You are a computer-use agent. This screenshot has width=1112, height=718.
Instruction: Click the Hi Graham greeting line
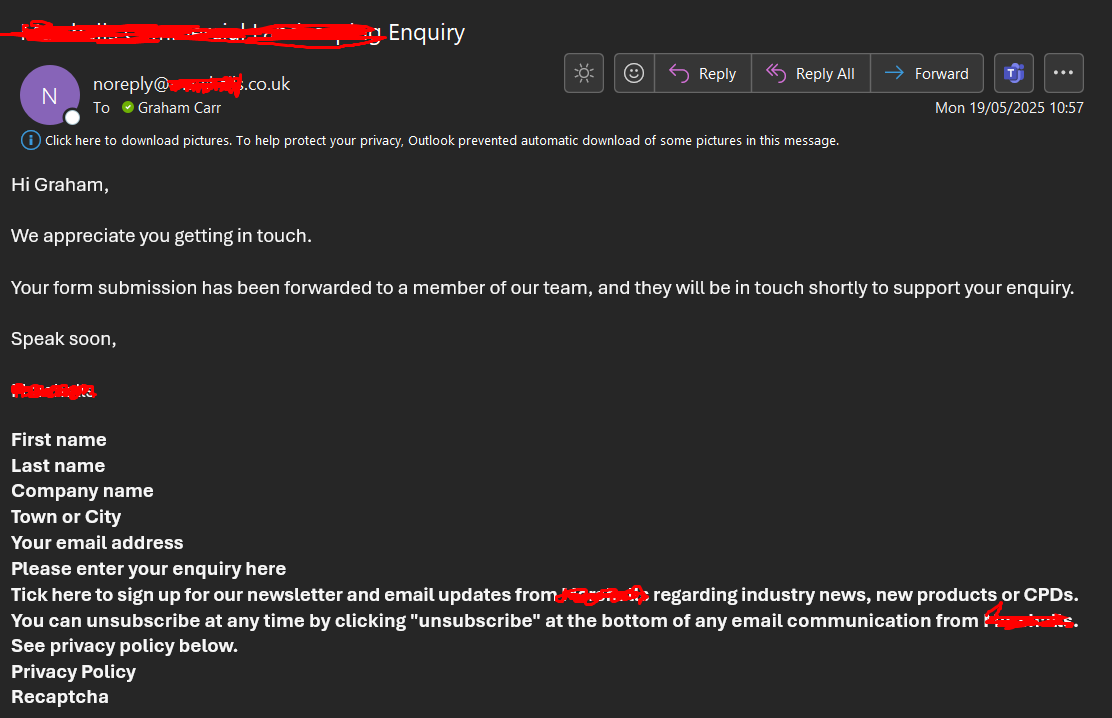tap(60, 185)
